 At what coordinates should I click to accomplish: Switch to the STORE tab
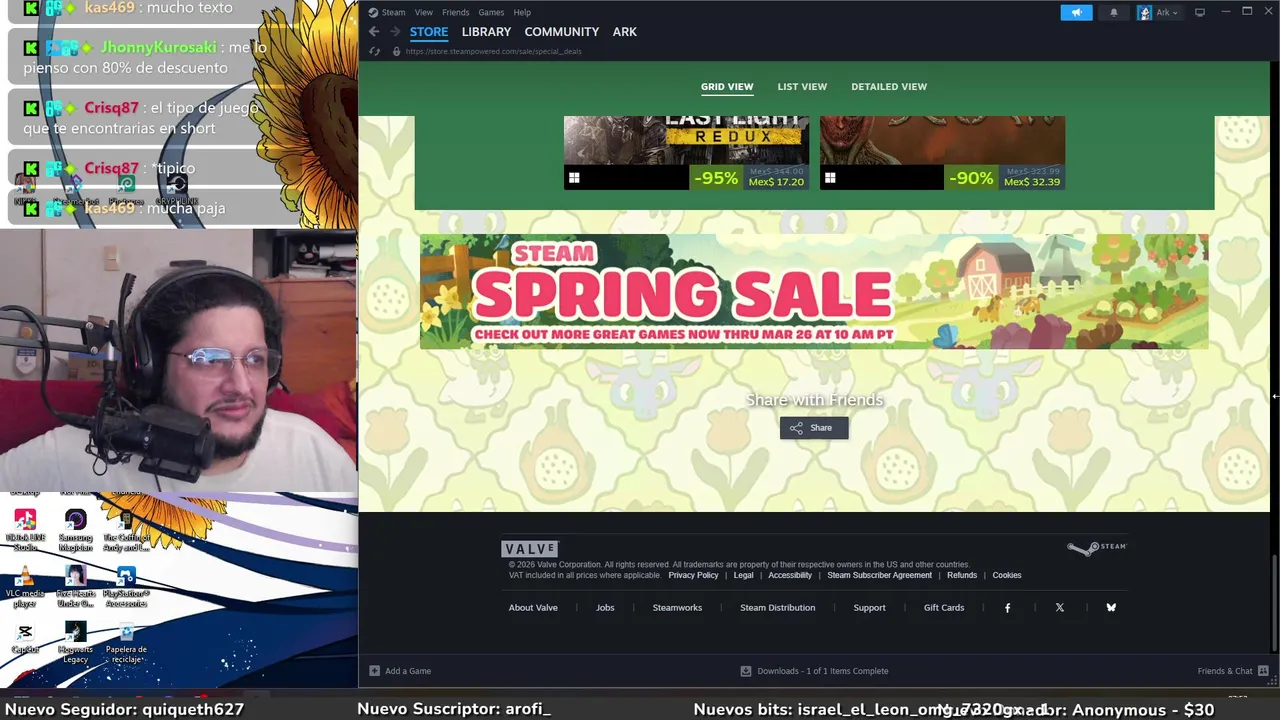429,32
